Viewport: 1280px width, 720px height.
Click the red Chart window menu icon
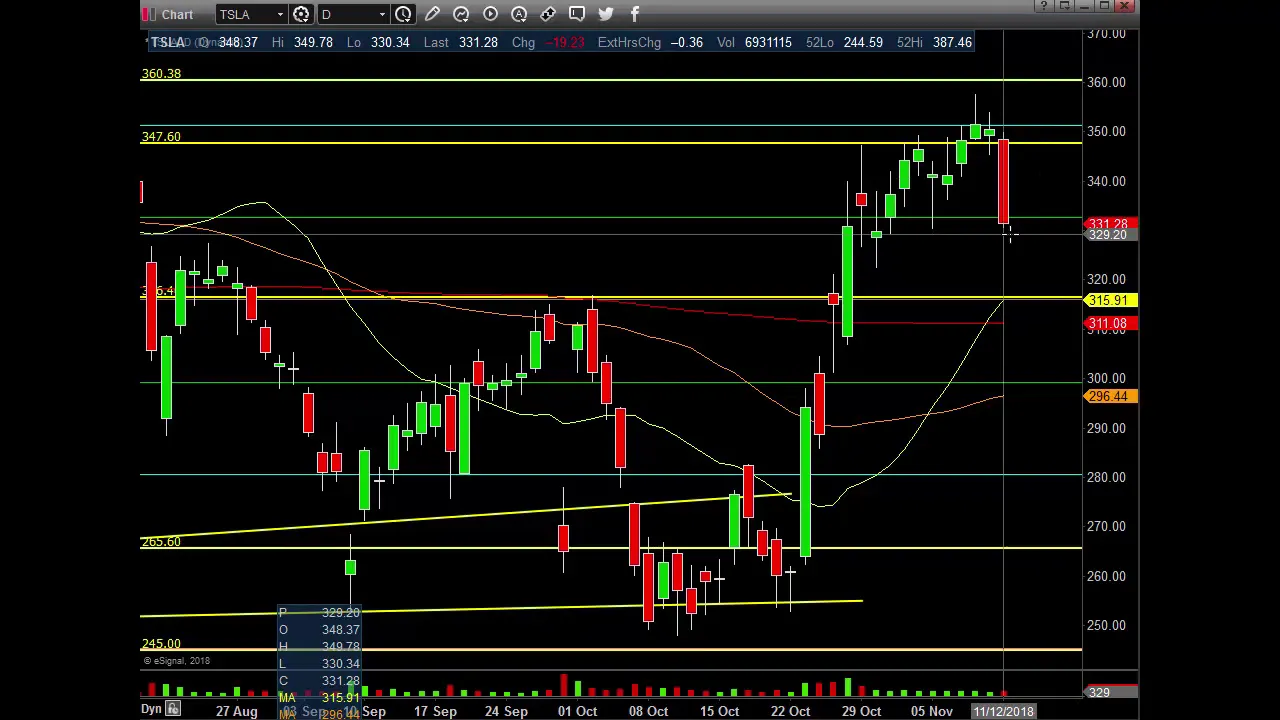pos(148,14)
